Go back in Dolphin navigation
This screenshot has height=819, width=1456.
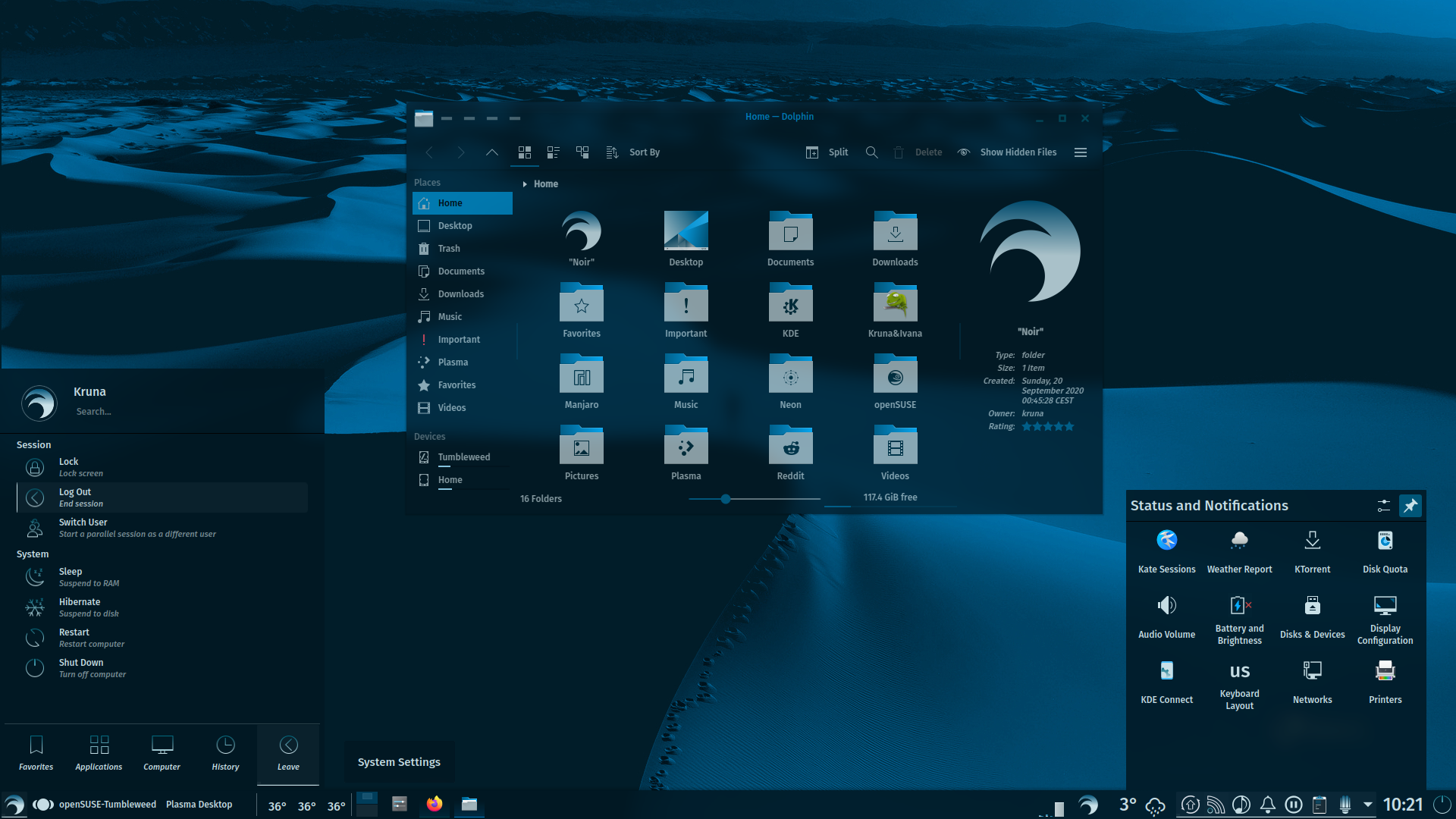coord(429,152)
